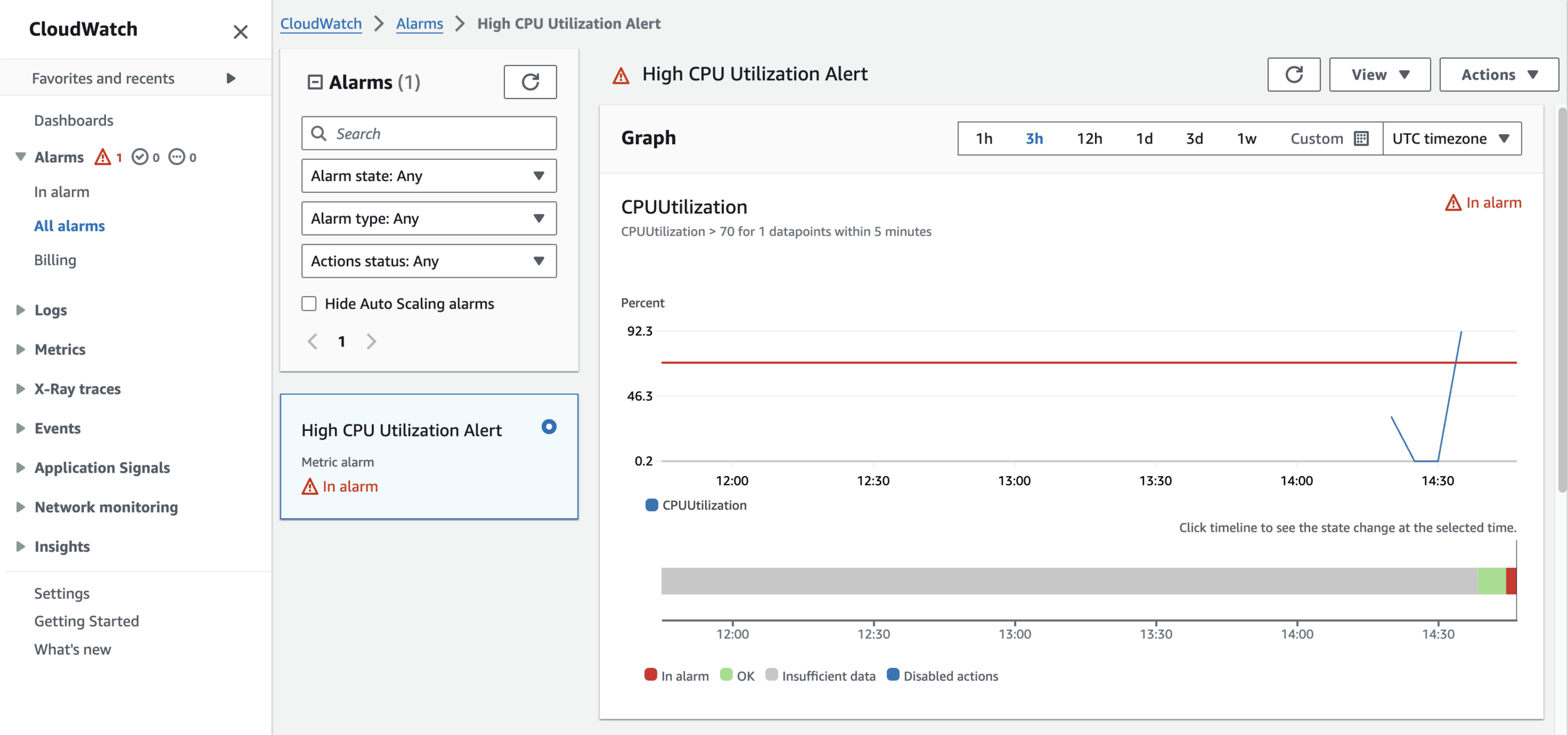Select the 1w time range
The height and width of the screenshot is (735, 1568).
1246,139
